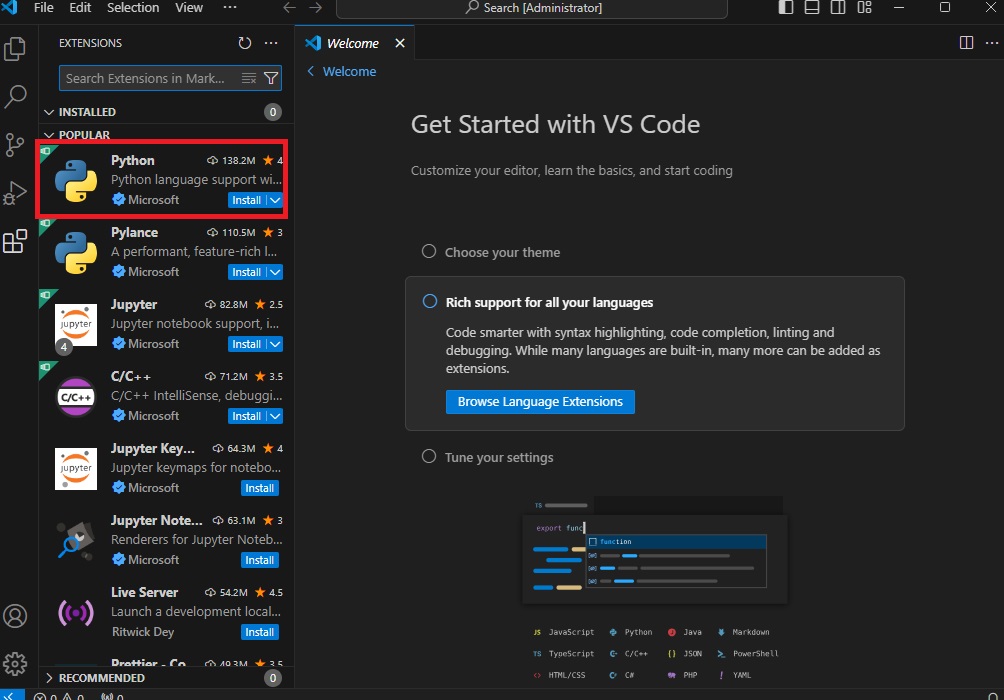Install the Live Server extension
1004x700 pixels.
click(260, 632)
